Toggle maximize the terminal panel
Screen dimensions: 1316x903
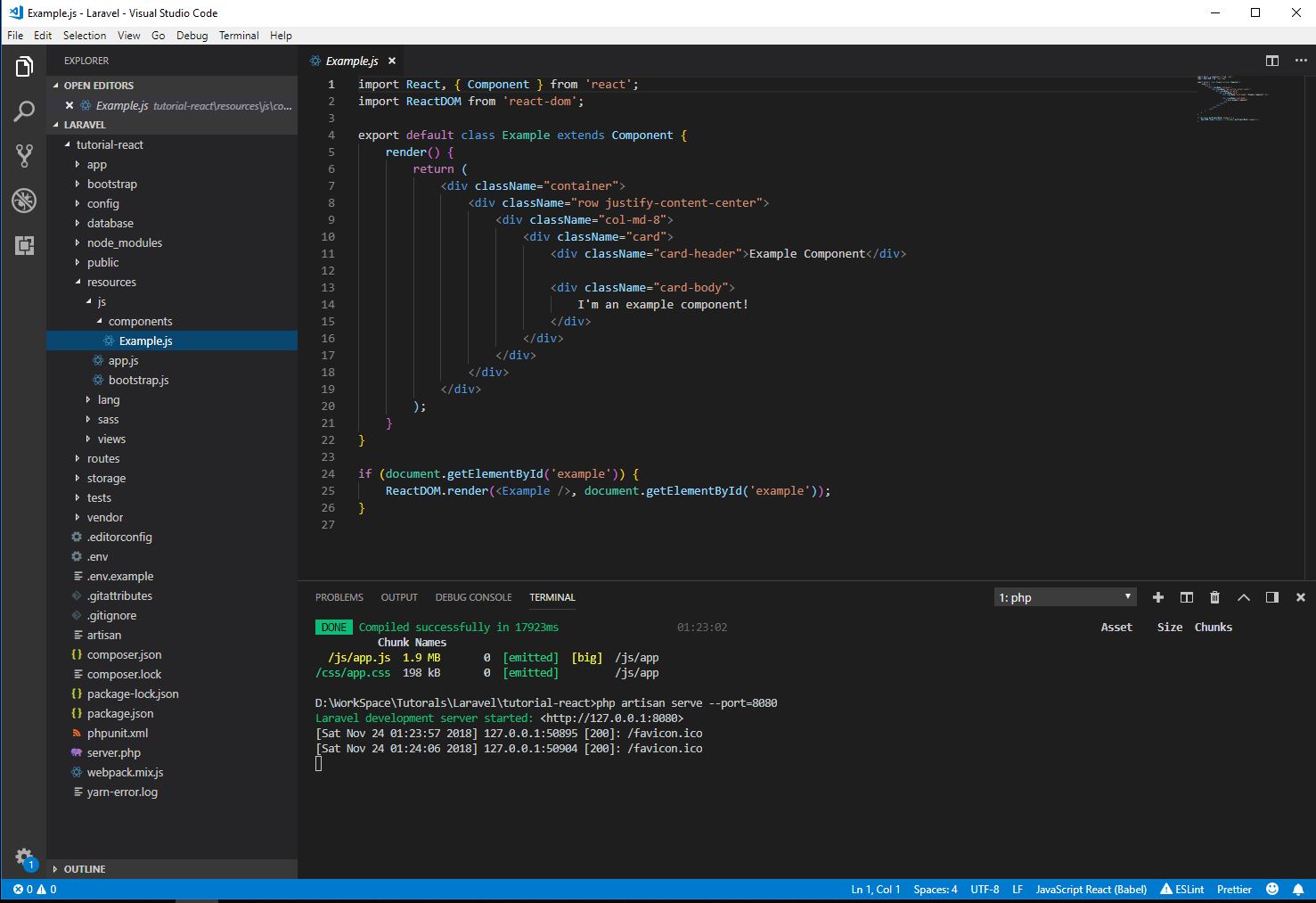tap(1244, 596)
